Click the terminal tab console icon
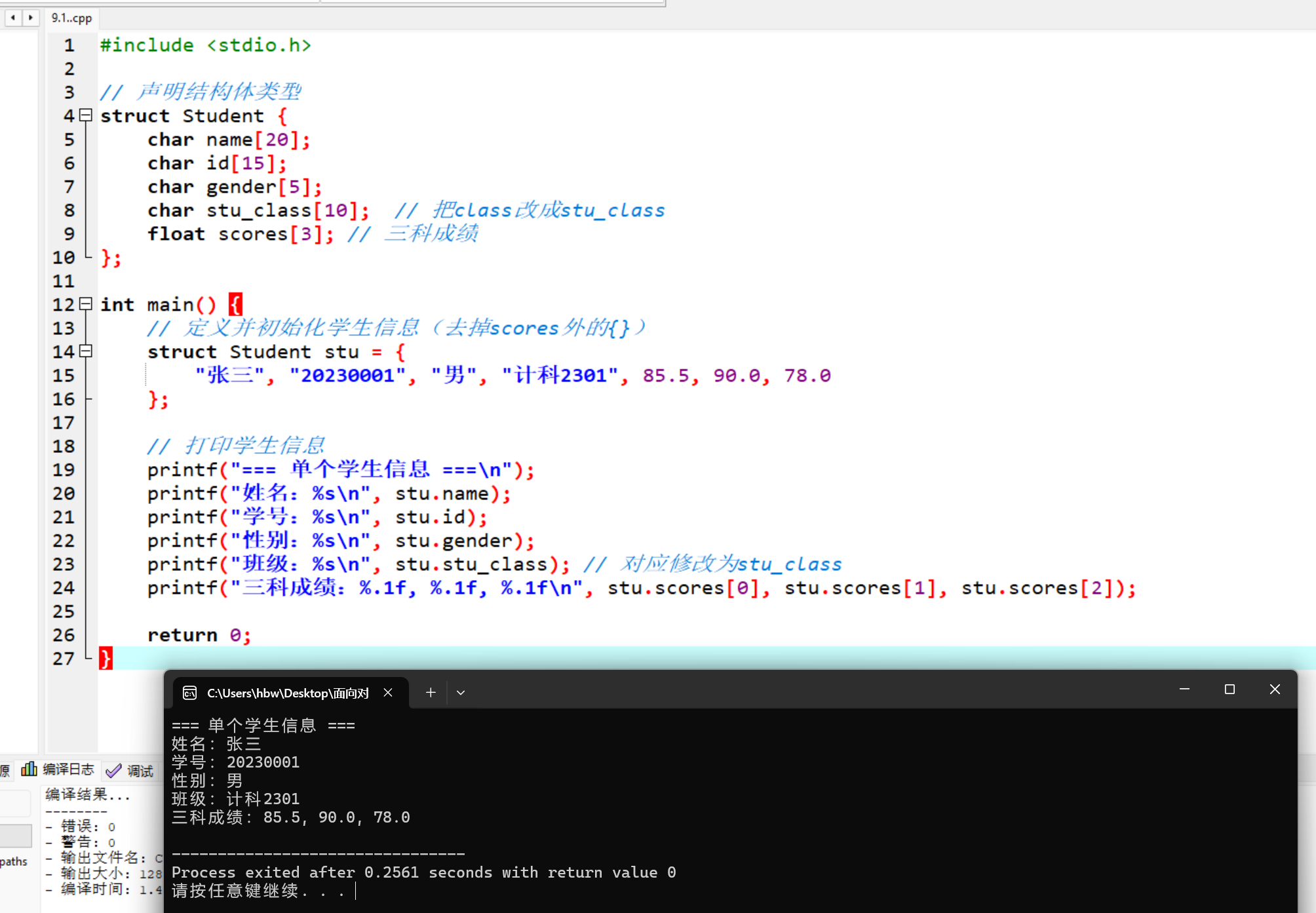Viewport: 1316px width, 913px height. (x=189, y=693)
